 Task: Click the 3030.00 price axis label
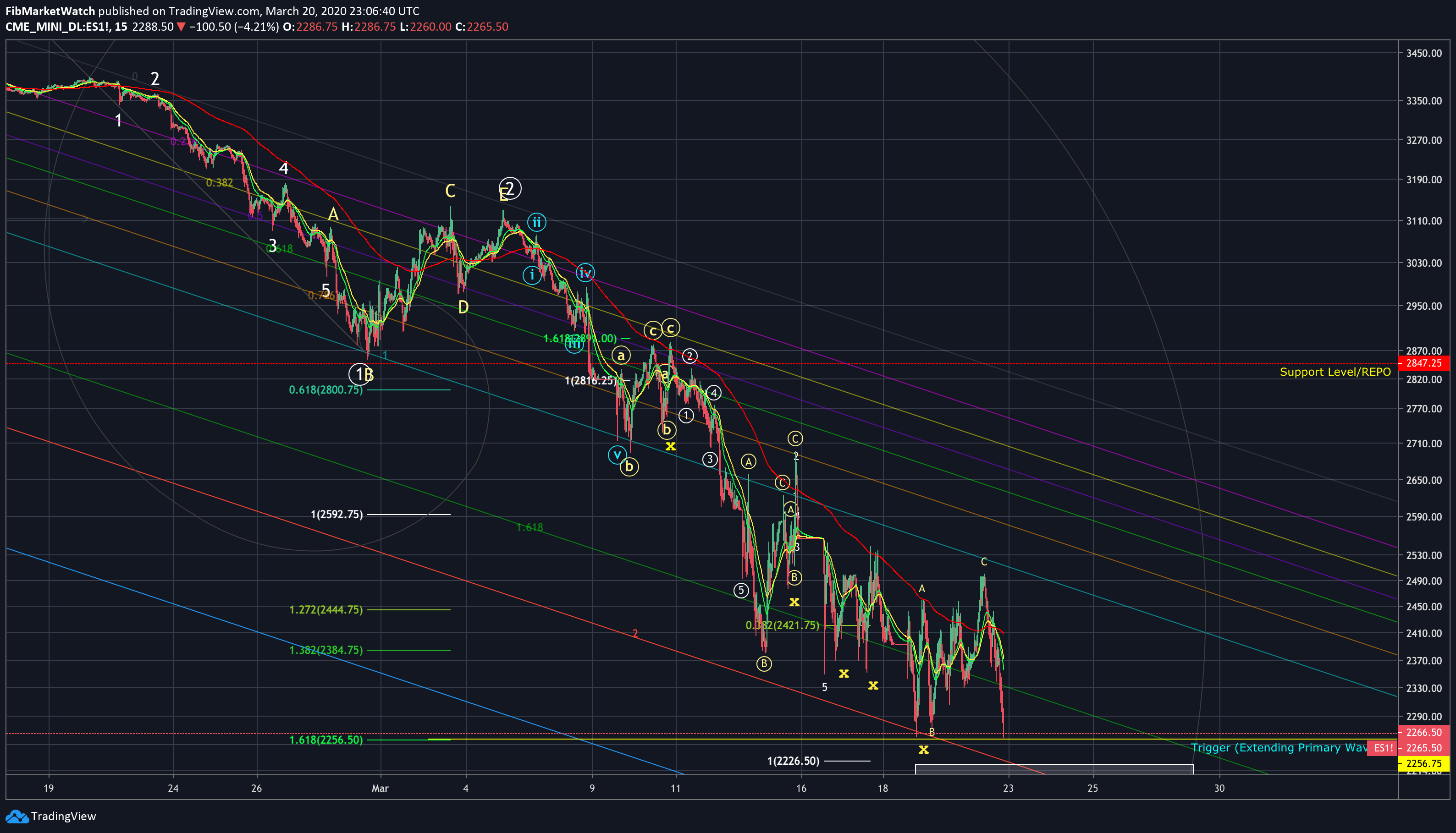(1424, 263)
